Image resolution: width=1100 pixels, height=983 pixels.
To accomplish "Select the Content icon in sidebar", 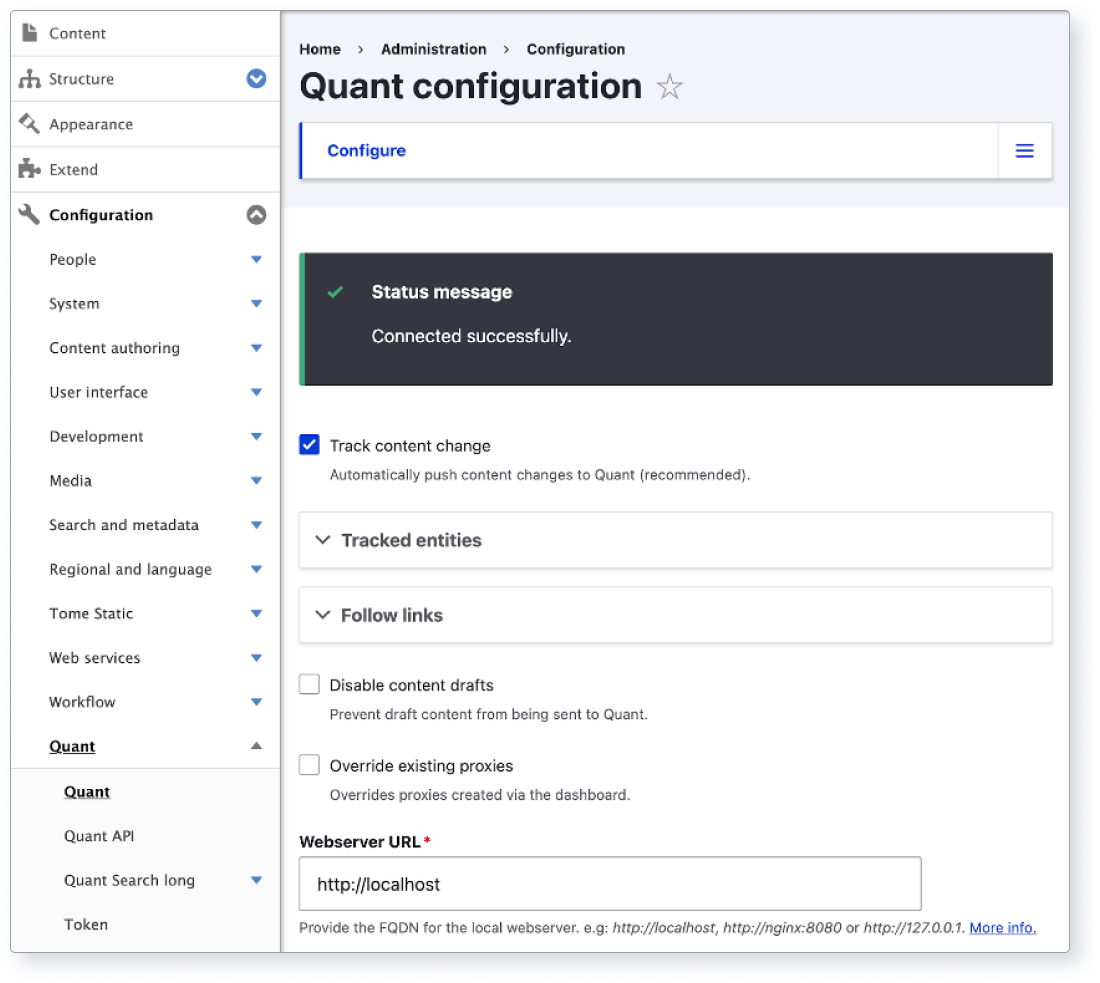I will [x=28, y=32].
